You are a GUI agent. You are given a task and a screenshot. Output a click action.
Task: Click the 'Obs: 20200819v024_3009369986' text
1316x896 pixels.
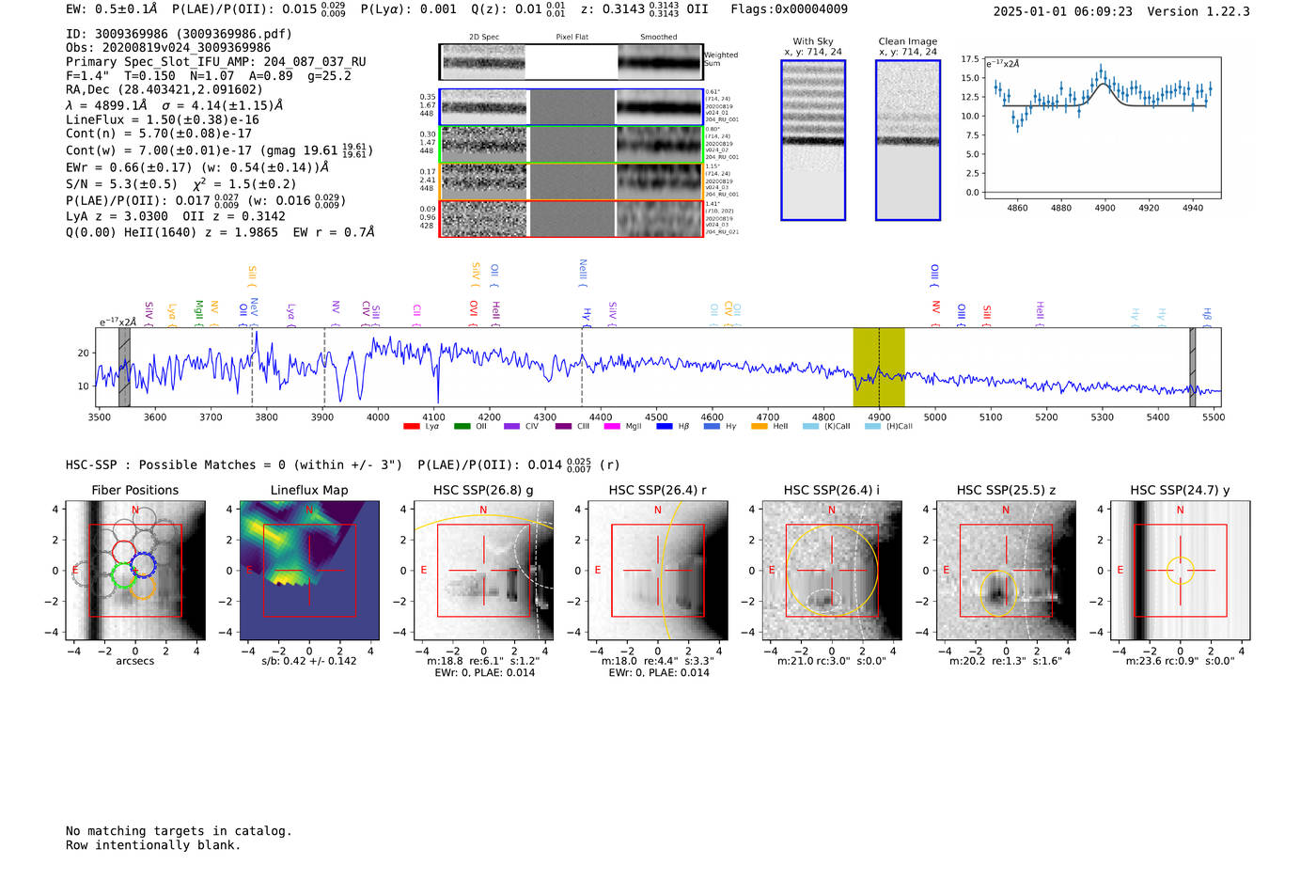168,48
